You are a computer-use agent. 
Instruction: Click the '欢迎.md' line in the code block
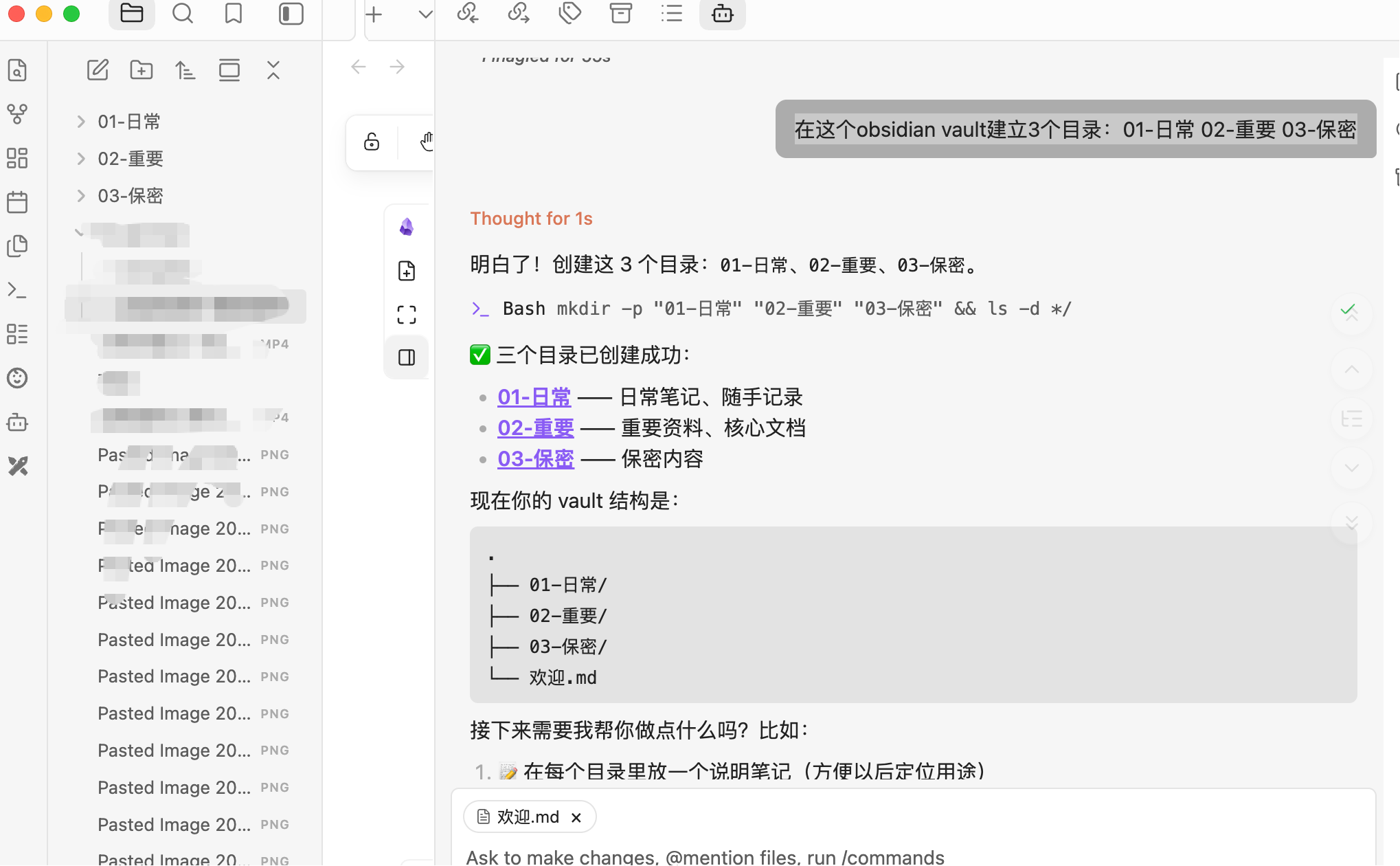563,678
